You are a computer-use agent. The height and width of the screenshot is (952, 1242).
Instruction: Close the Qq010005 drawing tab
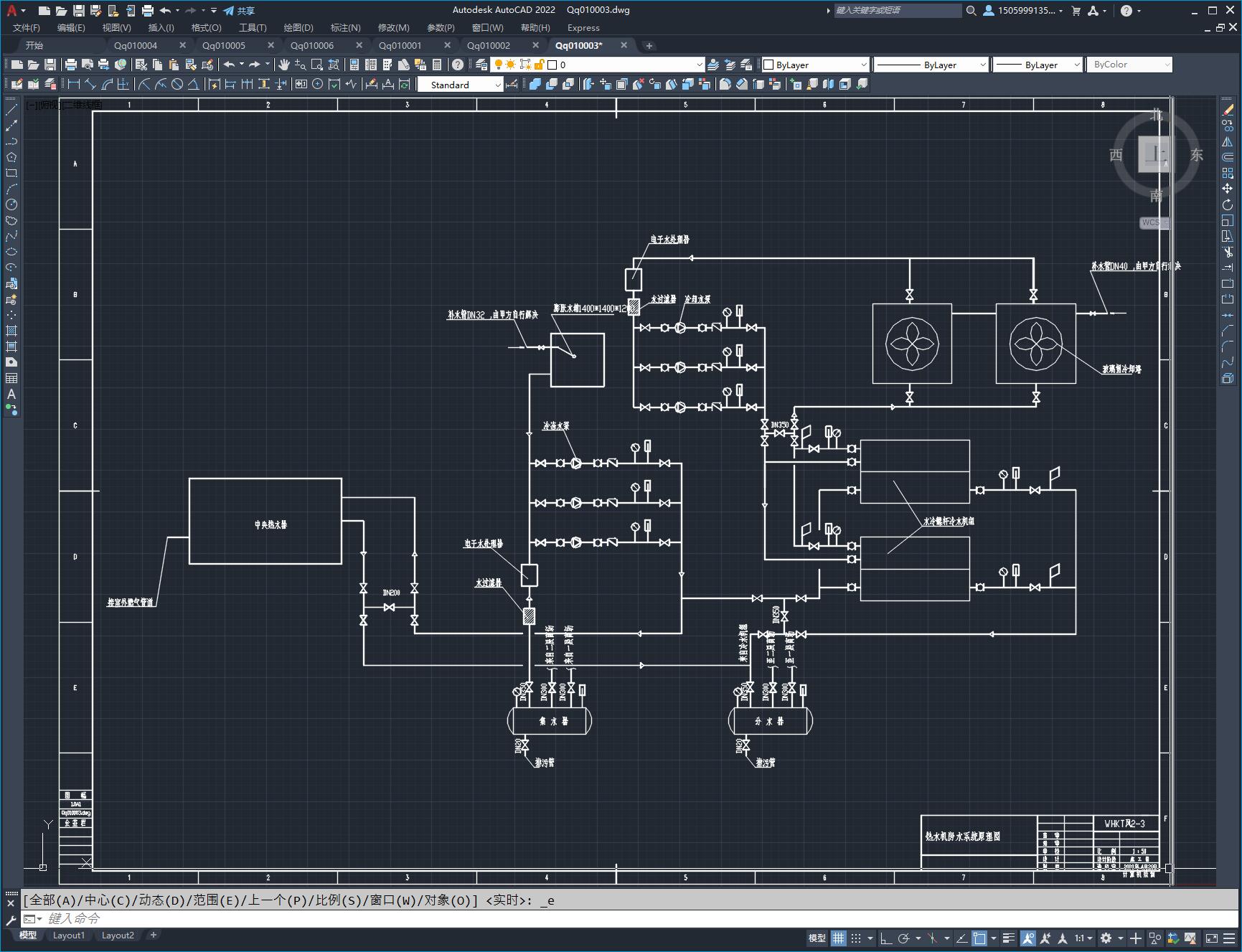click(270, 45)
